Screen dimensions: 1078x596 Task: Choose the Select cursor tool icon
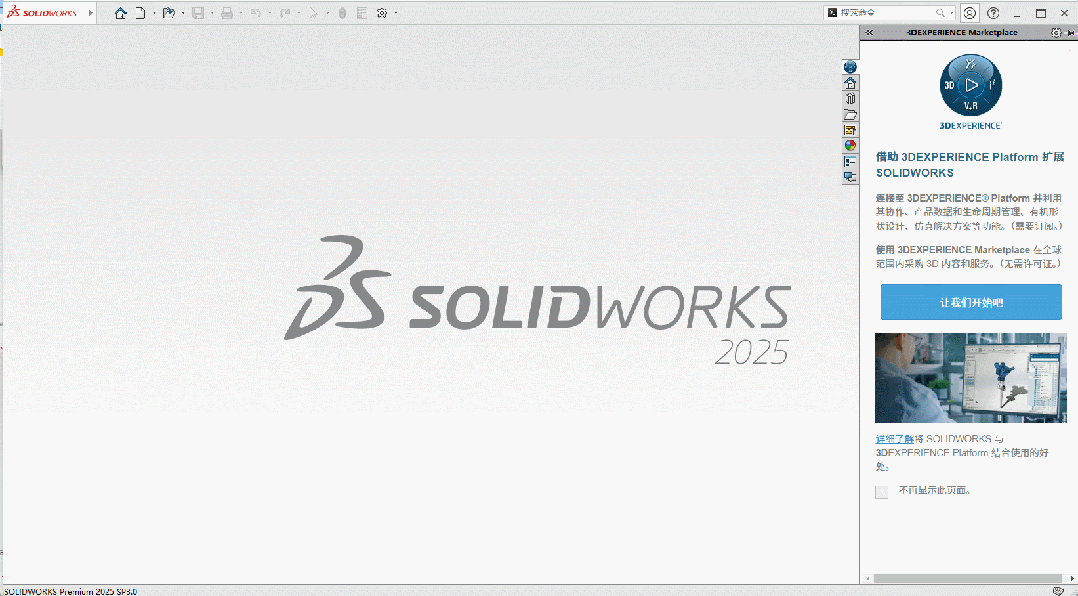(x=314, y=12)
